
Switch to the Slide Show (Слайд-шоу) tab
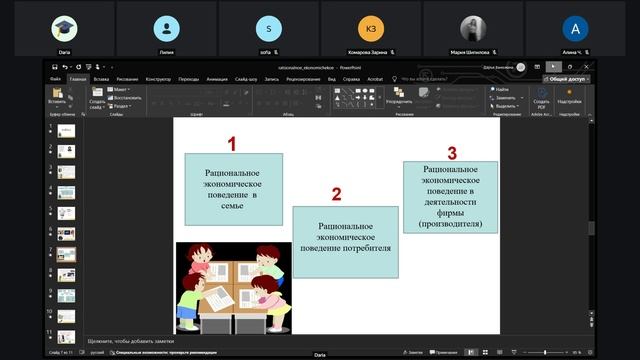[x=246, y=79]
